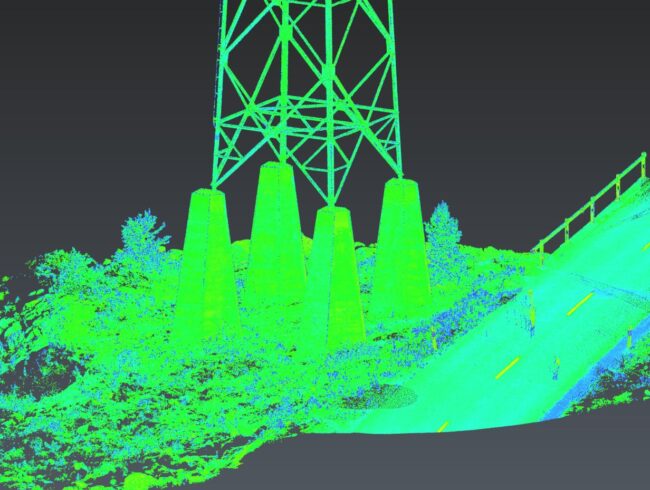Select the lowest yellow road dash

pos(441,425)
